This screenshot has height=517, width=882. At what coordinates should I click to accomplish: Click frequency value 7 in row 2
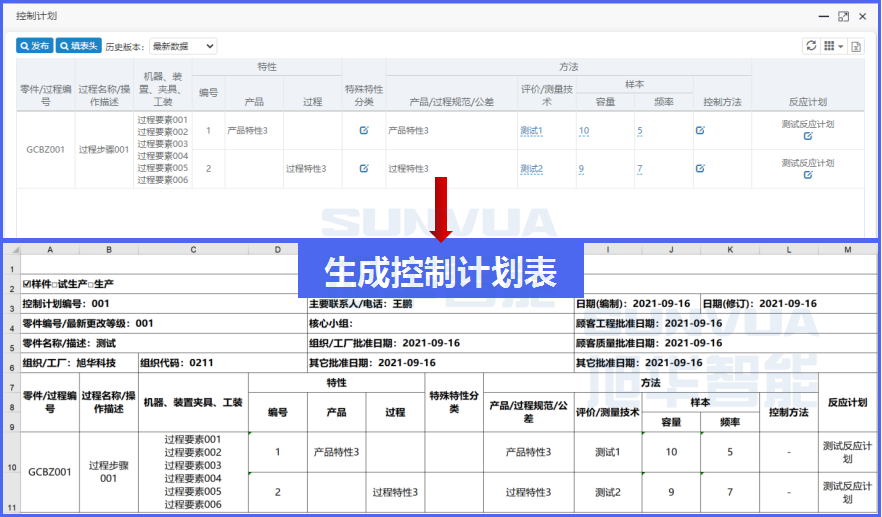639,169
